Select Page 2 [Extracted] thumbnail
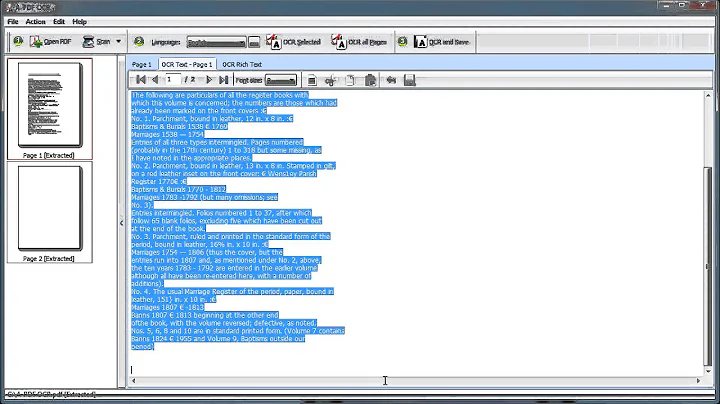 (x=50, y=212)
